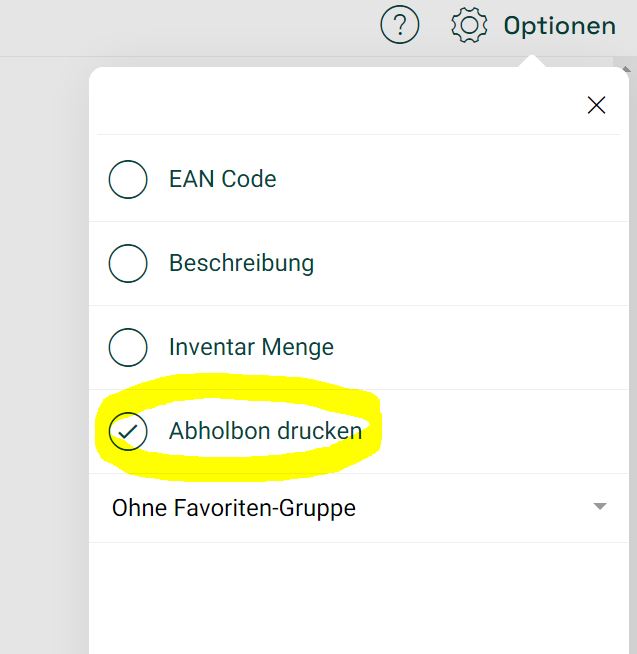This screenshot has height=654, width=637.
Task: Expand the favorites group dropdown arrow
Action: (x=600, y=506)
